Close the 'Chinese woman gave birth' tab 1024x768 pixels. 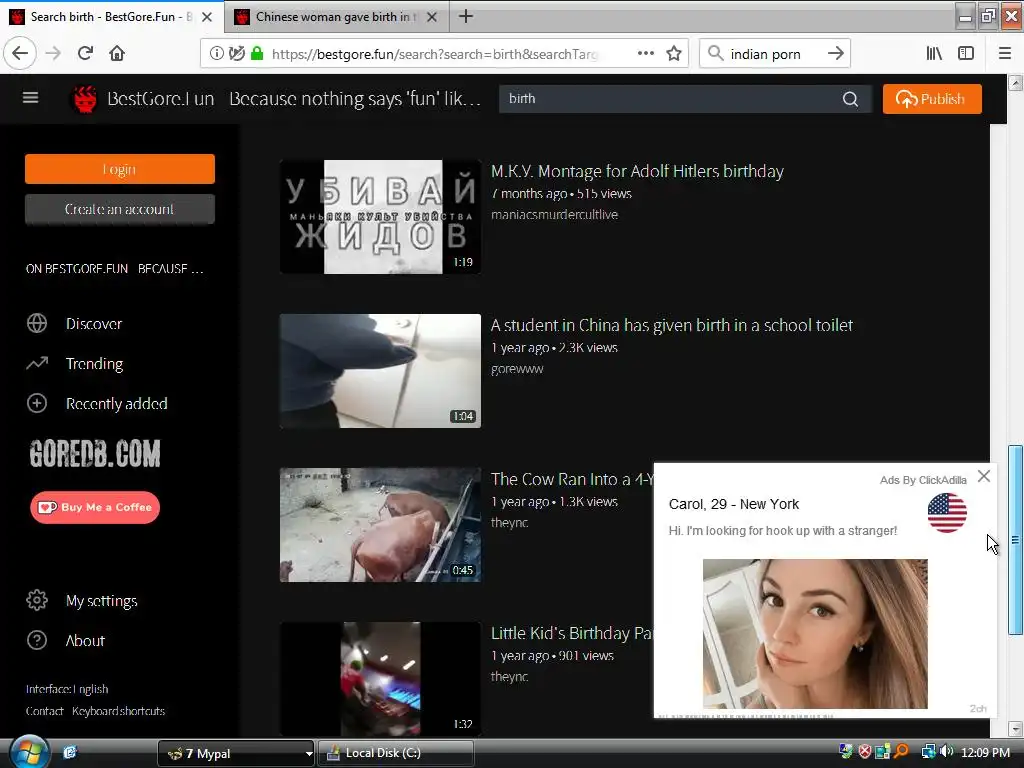[432, 17]
